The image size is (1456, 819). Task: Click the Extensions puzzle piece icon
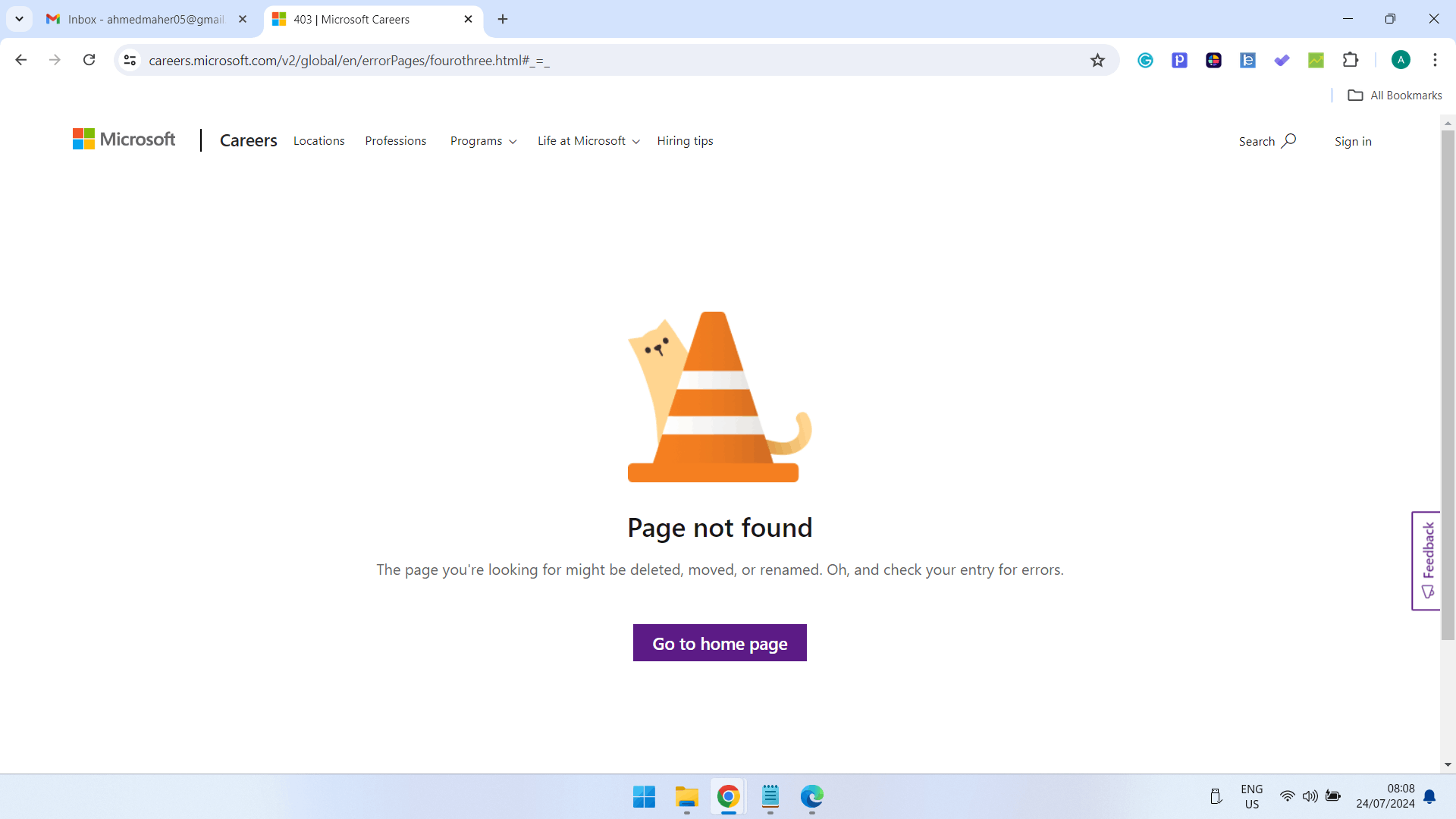click(1351, 61)
